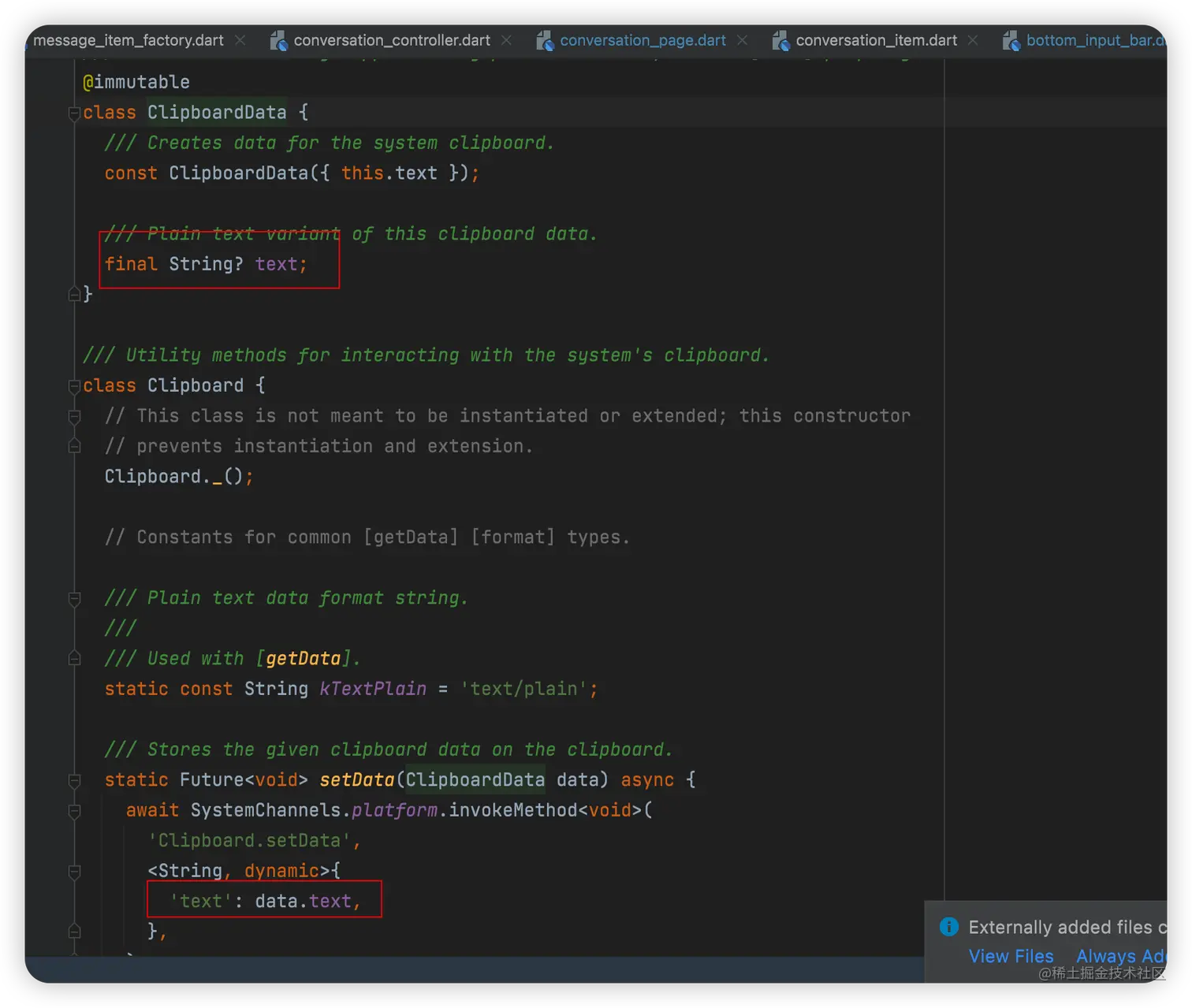Screen dimensions: 1192x1008
Task: Place cursor on kTextPlain constant
Action: point(373,689)
